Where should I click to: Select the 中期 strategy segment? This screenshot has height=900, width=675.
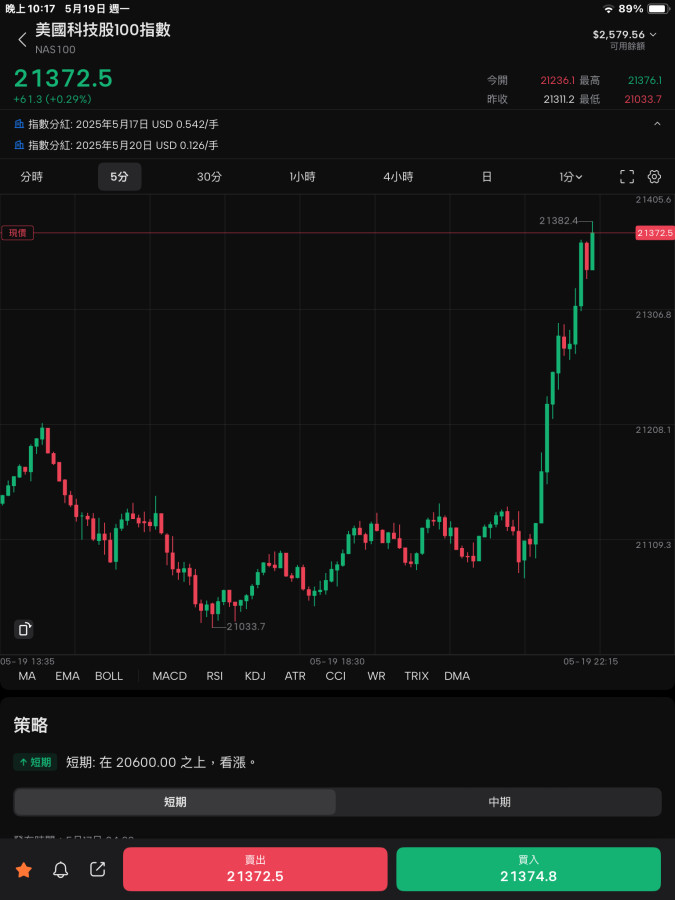click(499, 802)
